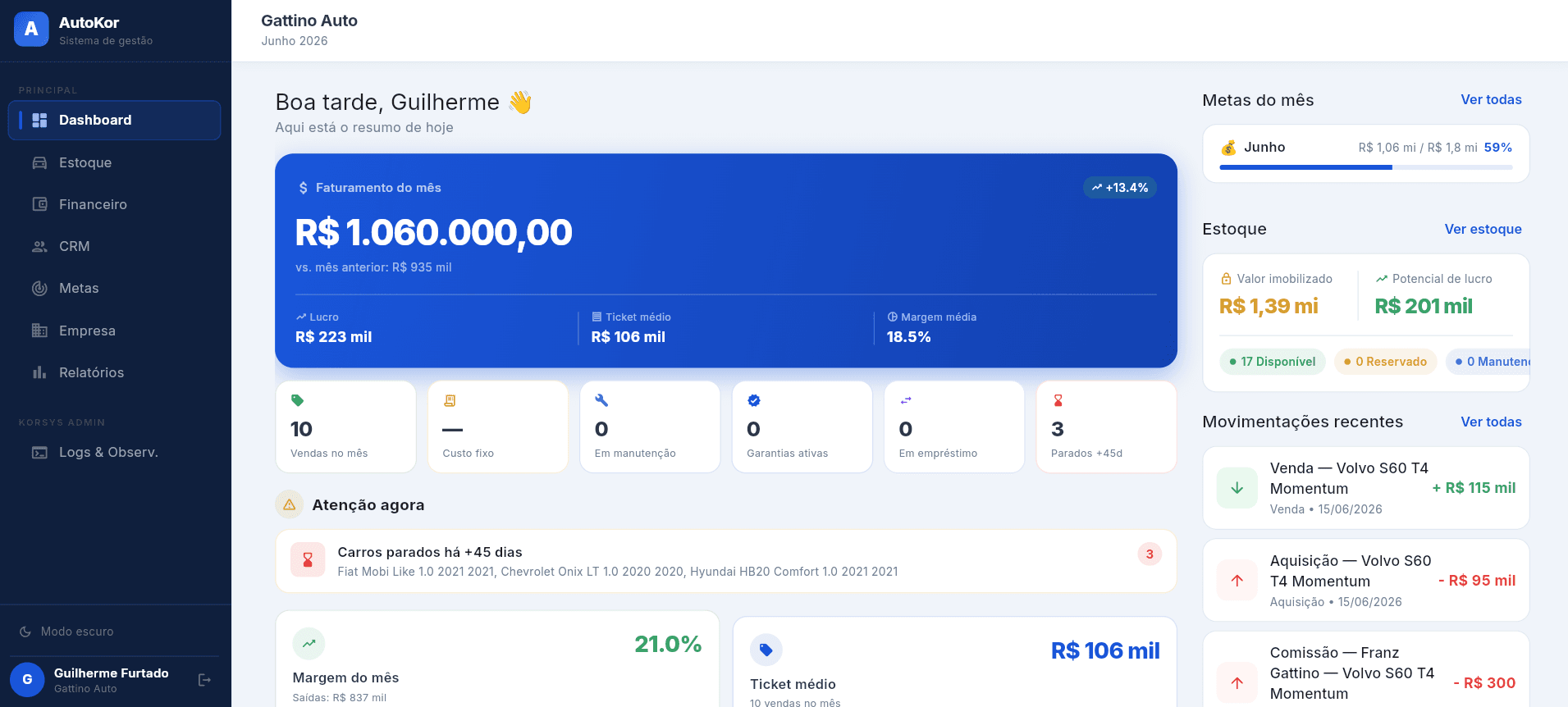1568x707 pixels.
Task: Click the + R$ 115 mil amount
Action: 1474,488
